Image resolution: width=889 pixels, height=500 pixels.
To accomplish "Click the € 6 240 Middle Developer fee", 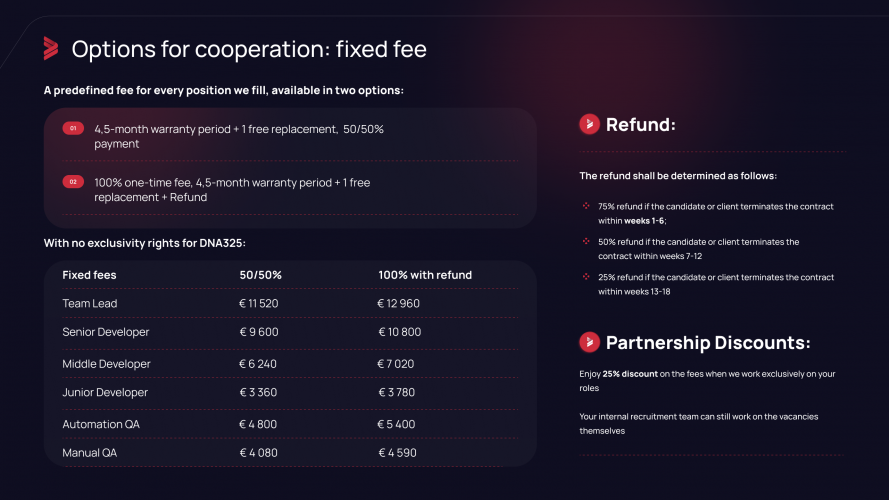I will (x=258, y=364).
